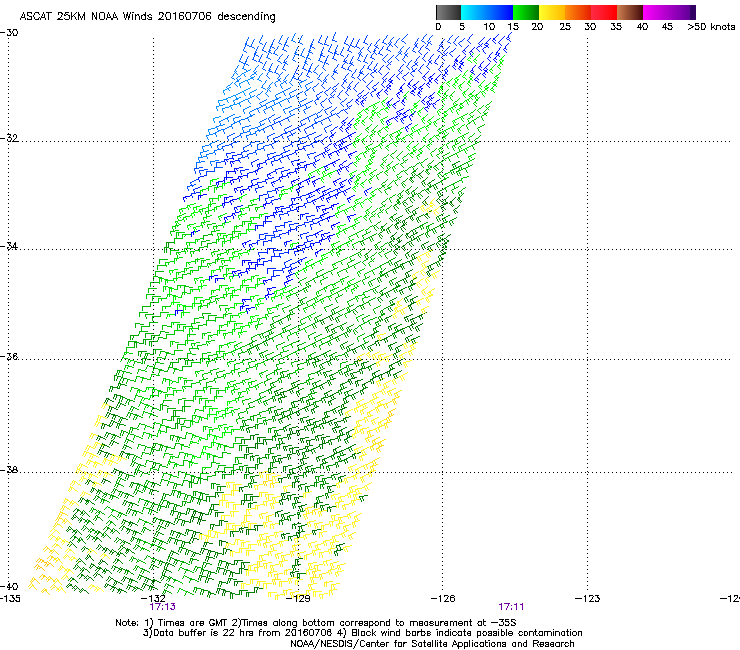Click the '>50 knots' legend label
The image size is (740, 650).
pos(711,27)
